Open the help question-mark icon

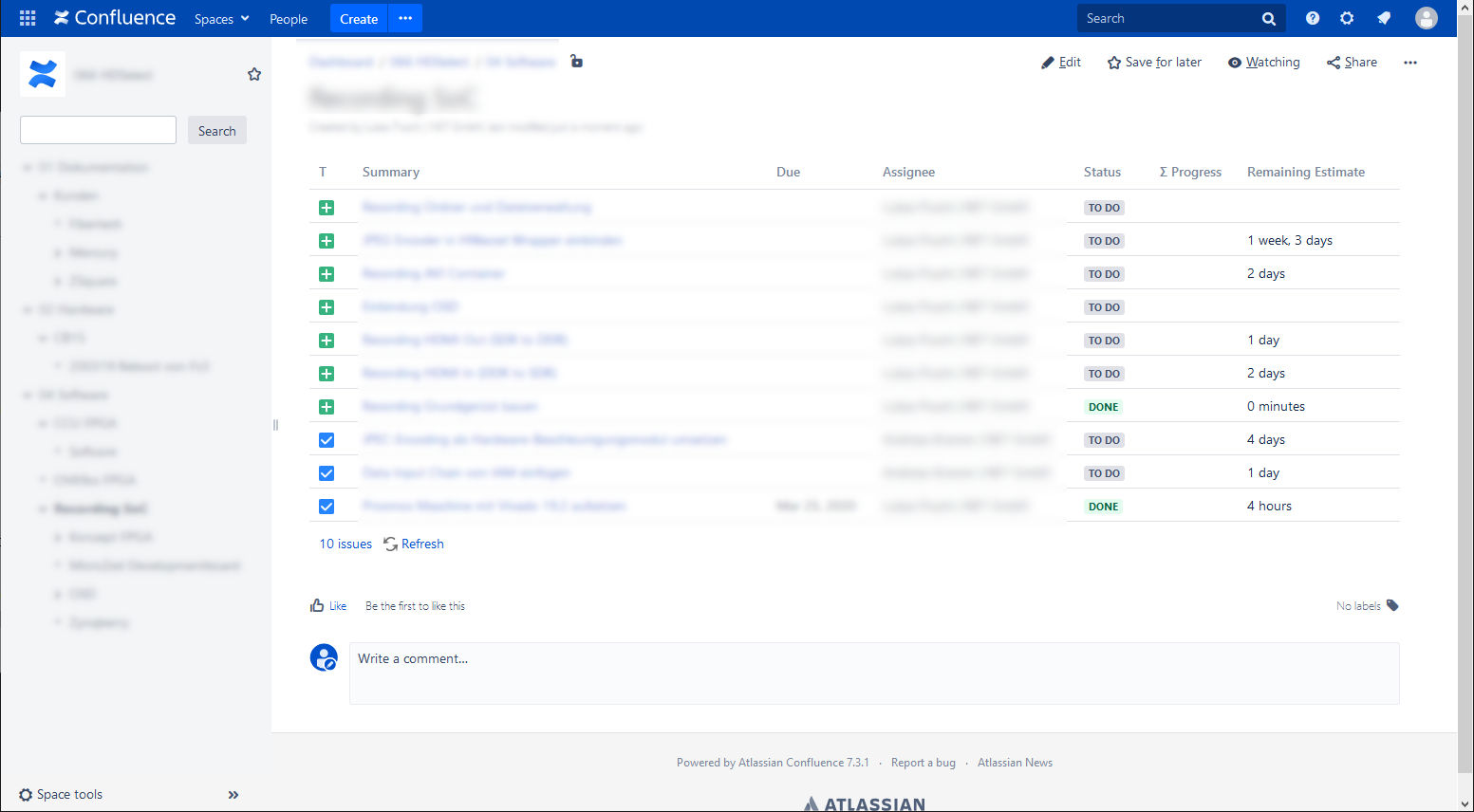click(x=1312, y=17)
